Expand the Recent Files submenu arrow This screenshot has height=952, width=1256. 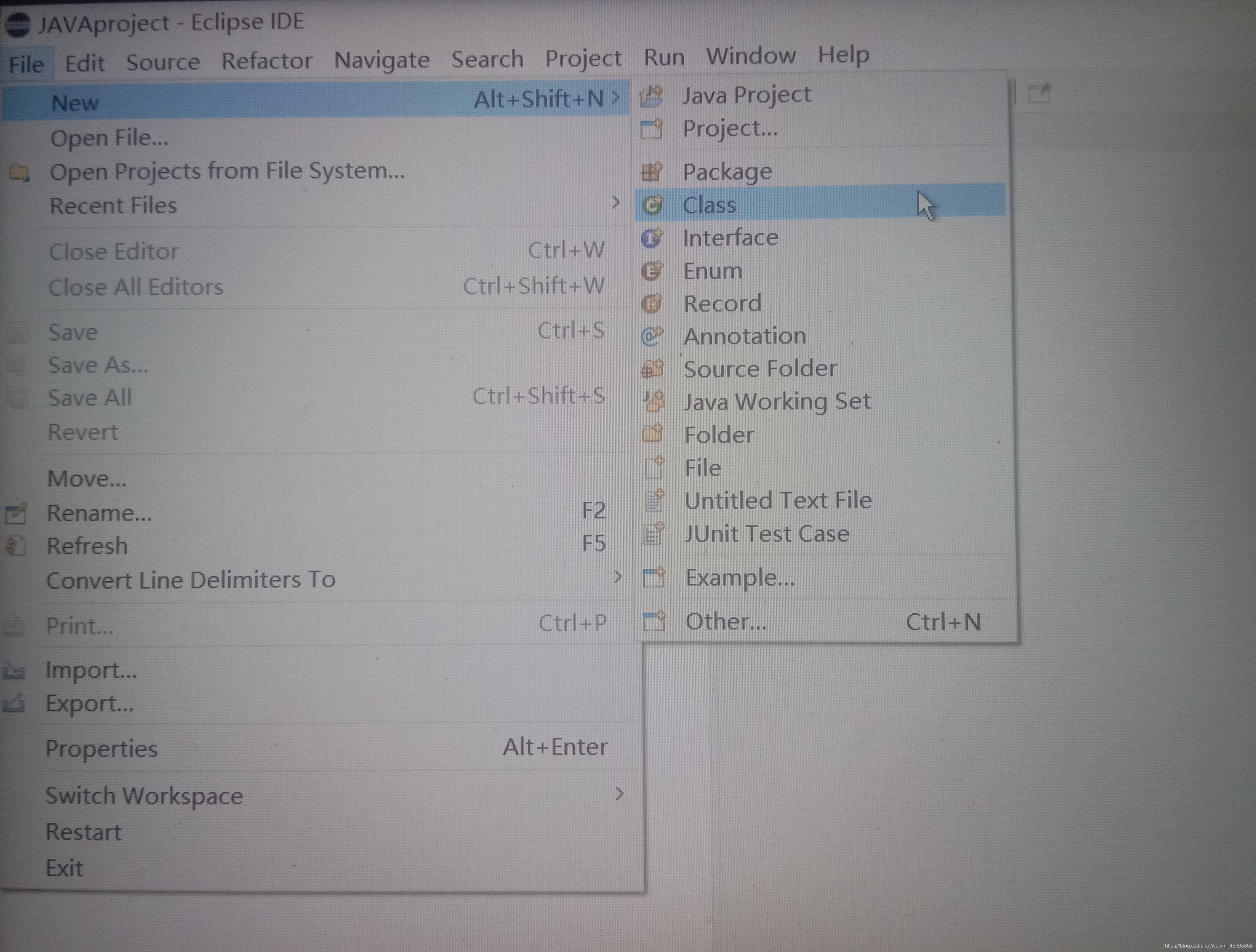(616, 202)
